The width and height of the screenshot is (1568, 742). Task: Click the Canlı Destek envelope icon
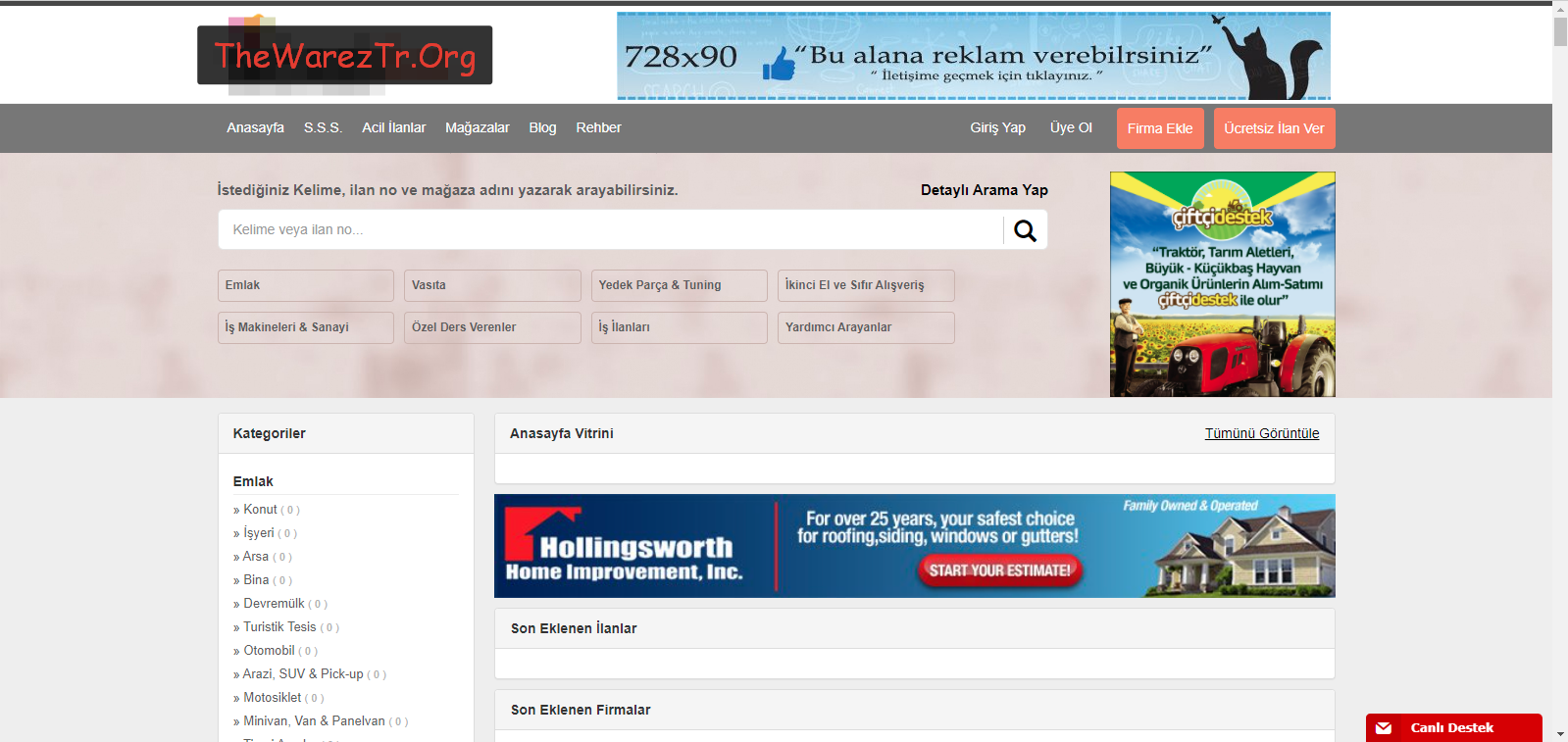[x=1384, y=728]
